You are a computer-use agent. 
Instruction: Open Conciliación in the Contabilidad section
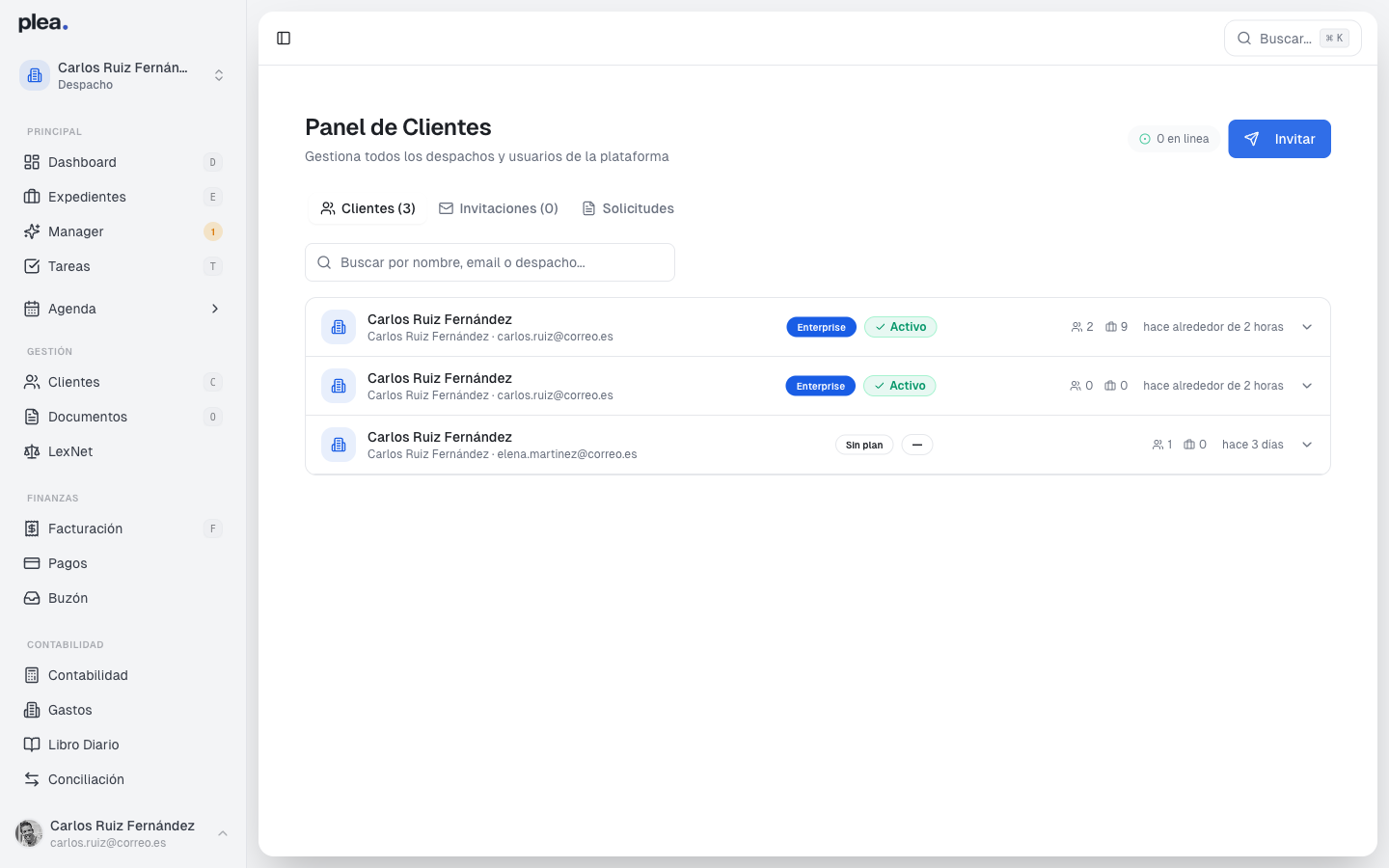[x=86, y=779]
